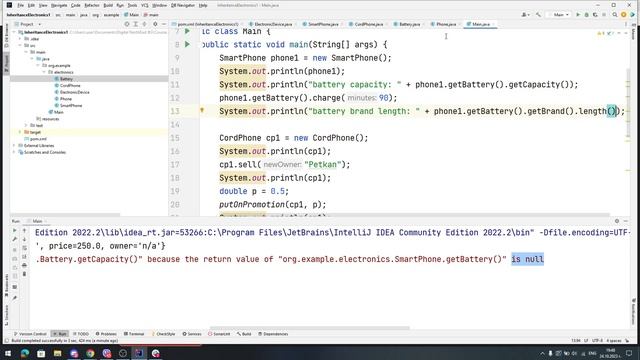Open Problems tool window button
The width and height of the screenshot is (640, 360).
click(x=106, y=334)
